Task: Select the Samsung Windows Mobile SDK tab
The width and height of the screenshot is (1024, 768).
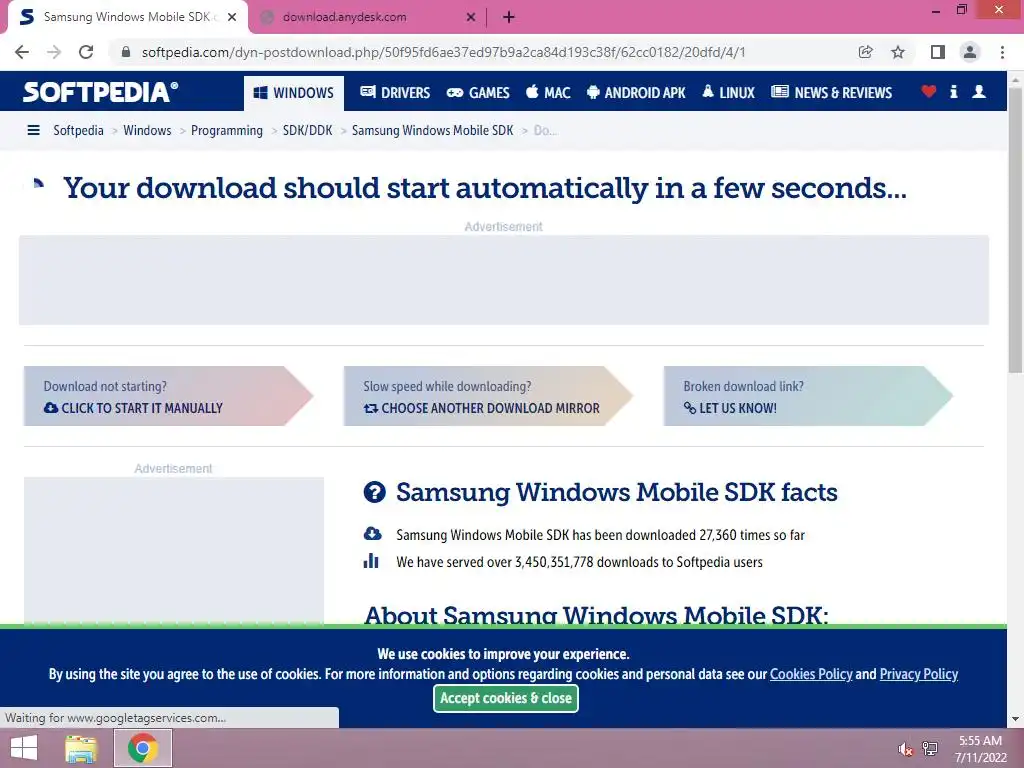Action: 127,18
